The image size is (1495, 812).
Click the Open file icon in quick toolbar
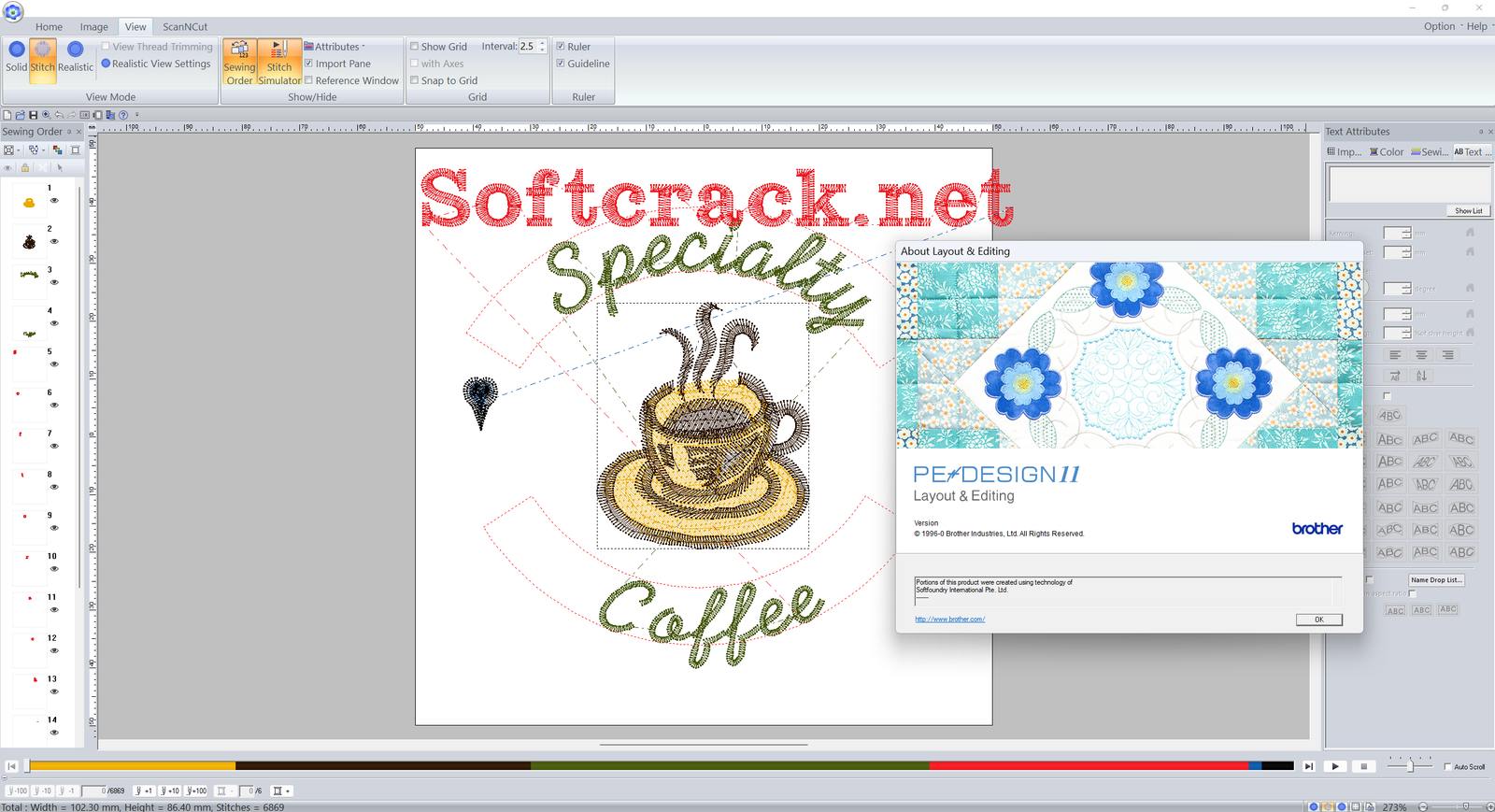click(x=21, y=115)
